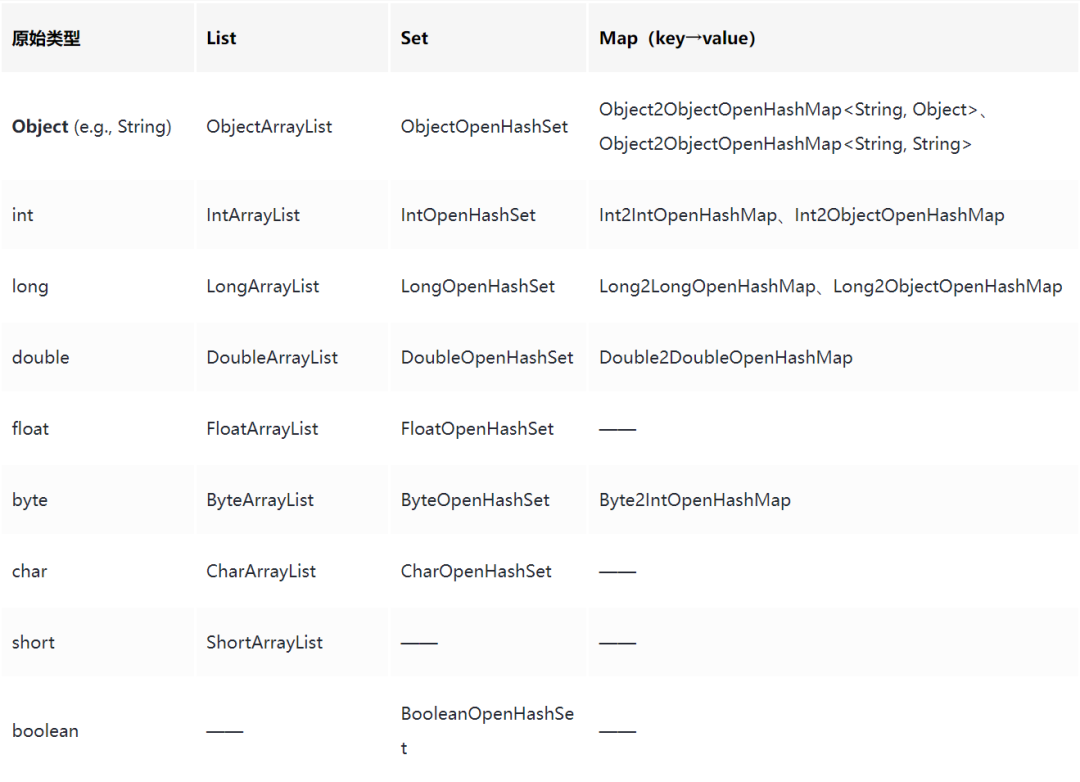
Task: Click the DoubleOpenHashSet cell
Action: pyautogui.click(x=487, y=358)
